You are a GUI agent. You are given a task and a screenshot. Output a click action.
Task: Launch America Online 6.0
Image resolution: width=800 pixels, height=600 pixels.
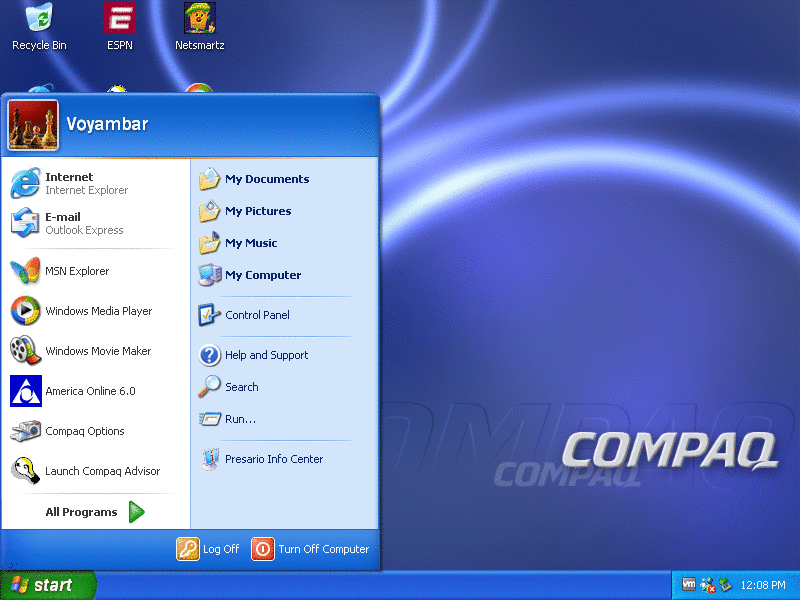pos(95,391)
